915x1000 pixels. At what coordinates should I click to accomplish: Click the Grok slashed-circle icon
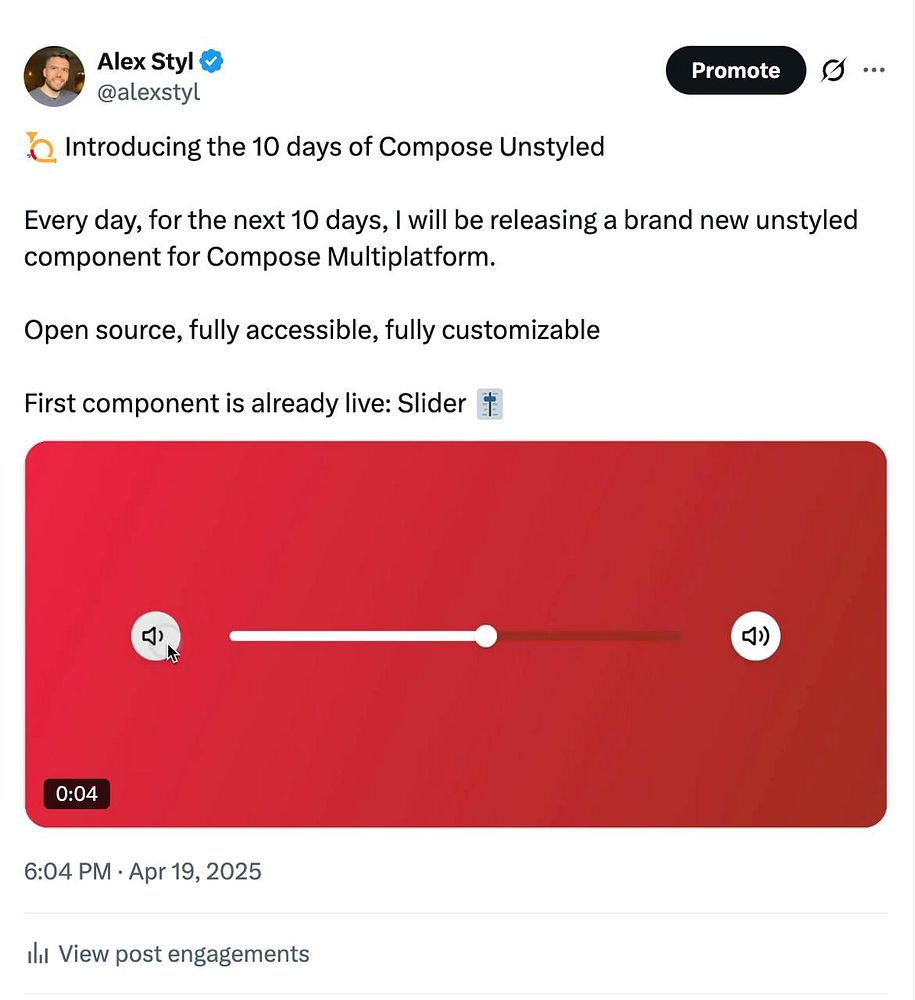point(833,71)
